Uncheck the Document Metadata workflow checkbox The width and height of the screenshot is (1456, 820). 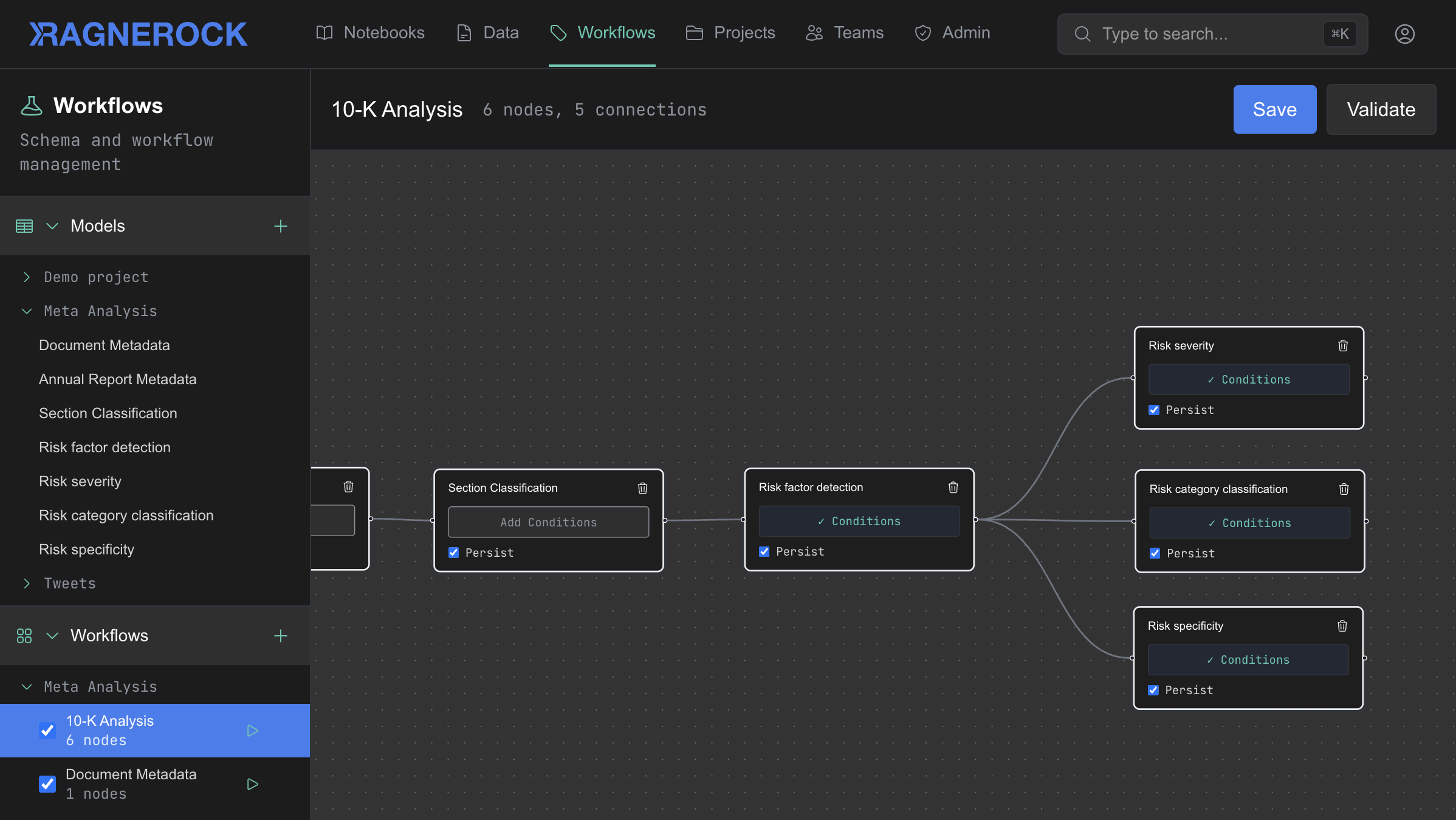pos(47,784)
